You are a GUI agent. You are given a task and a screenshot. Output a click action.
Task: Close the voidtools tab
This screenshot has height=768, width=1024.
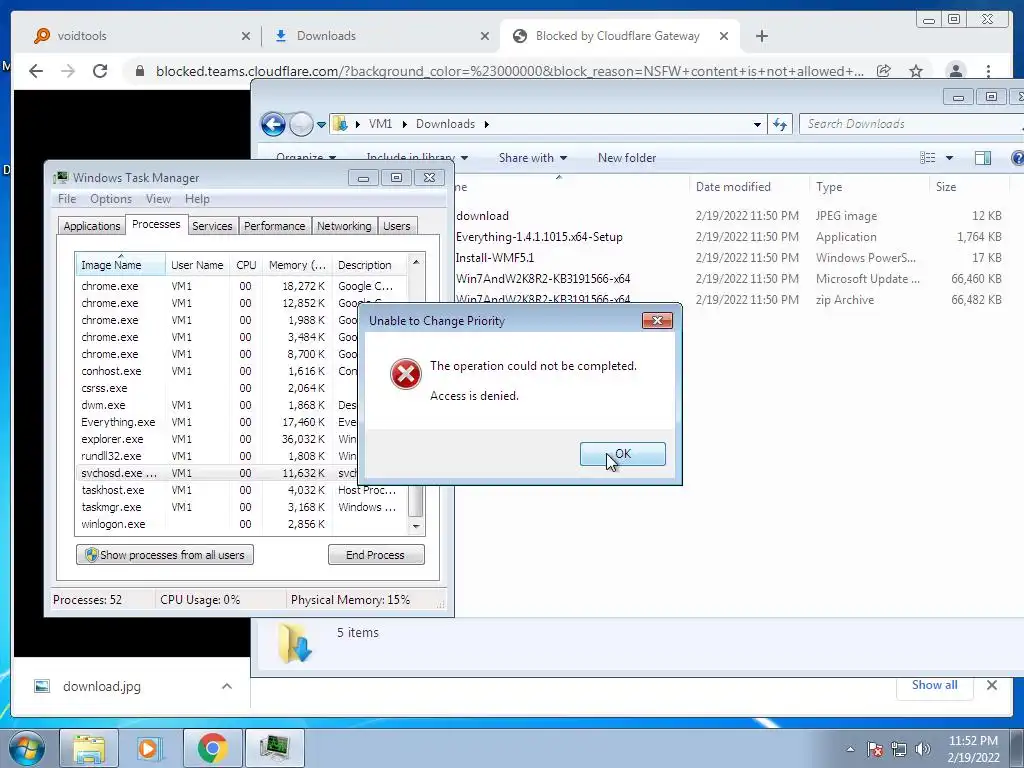click(x=246, y=36)
